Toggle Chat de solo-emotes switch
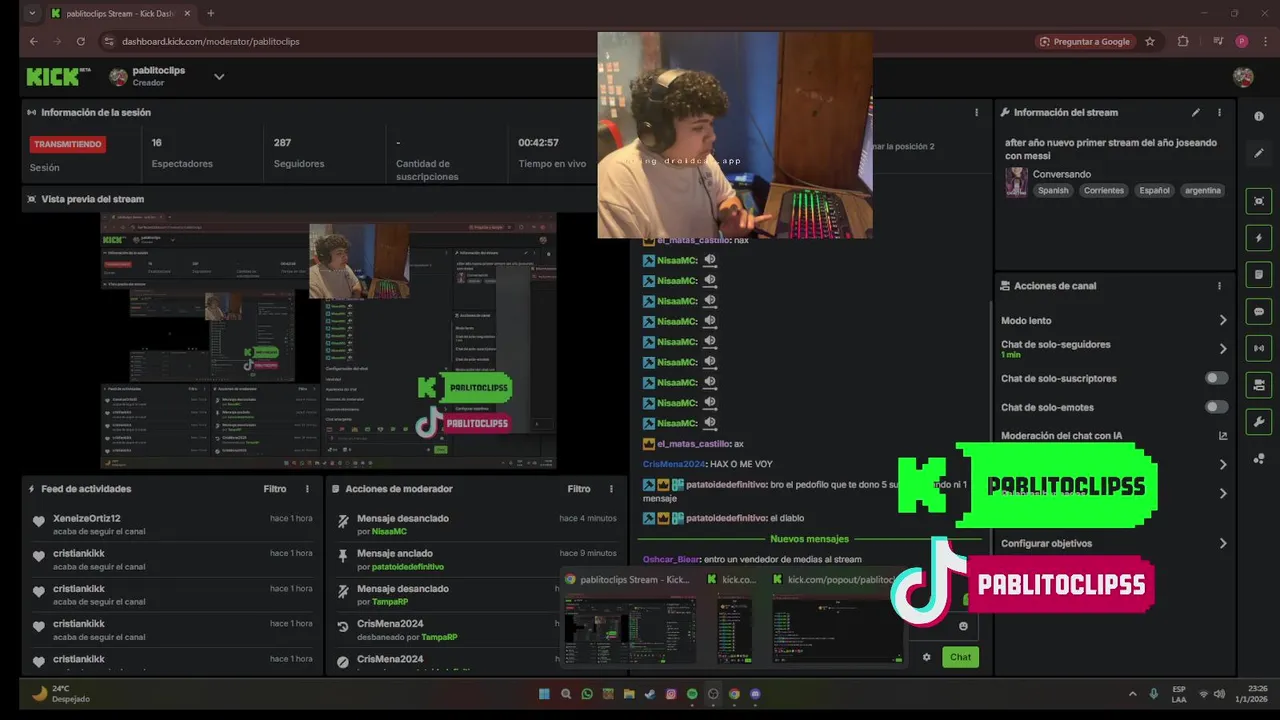1280x720 pixels. (1216, 407)
